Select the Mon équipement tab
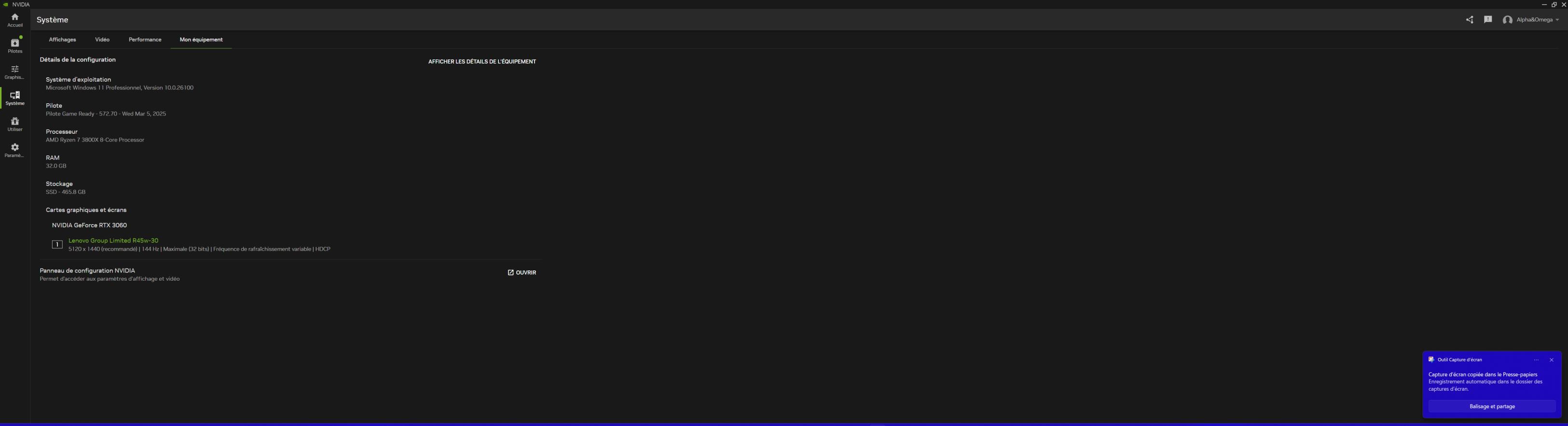Viewport: 1568px width, 426px height. point(201,40)
